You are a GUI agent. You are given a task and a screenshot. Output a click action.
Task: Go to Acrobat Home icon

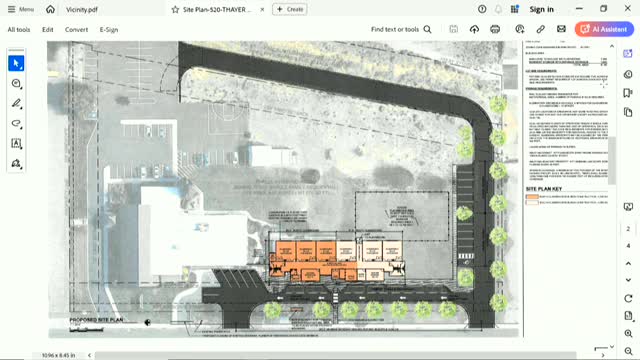tap(50, 9)
